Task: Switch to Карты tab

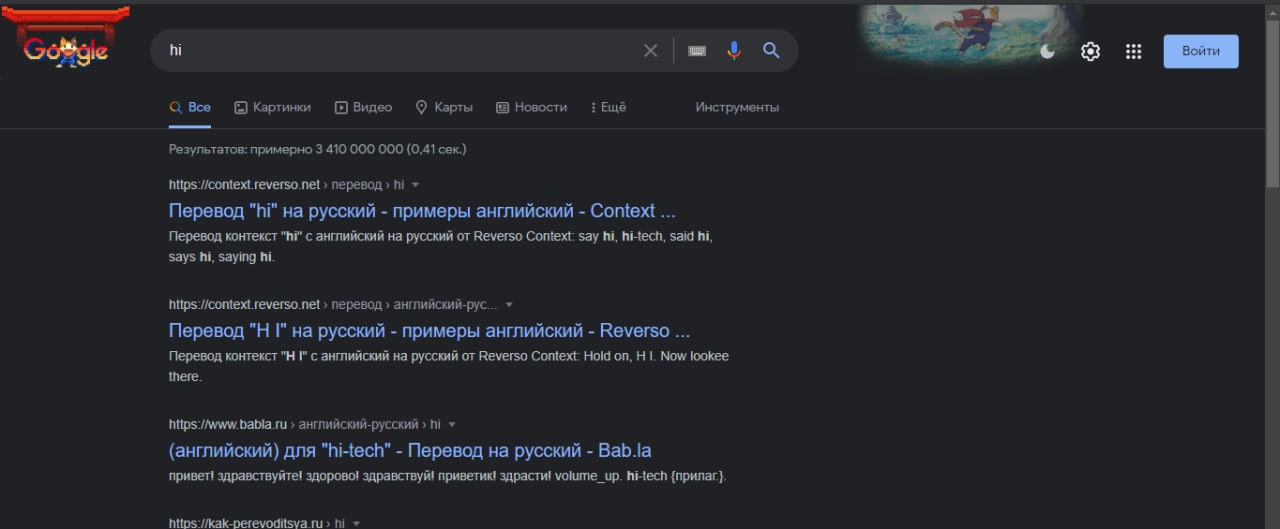Action: click(444, 107)
